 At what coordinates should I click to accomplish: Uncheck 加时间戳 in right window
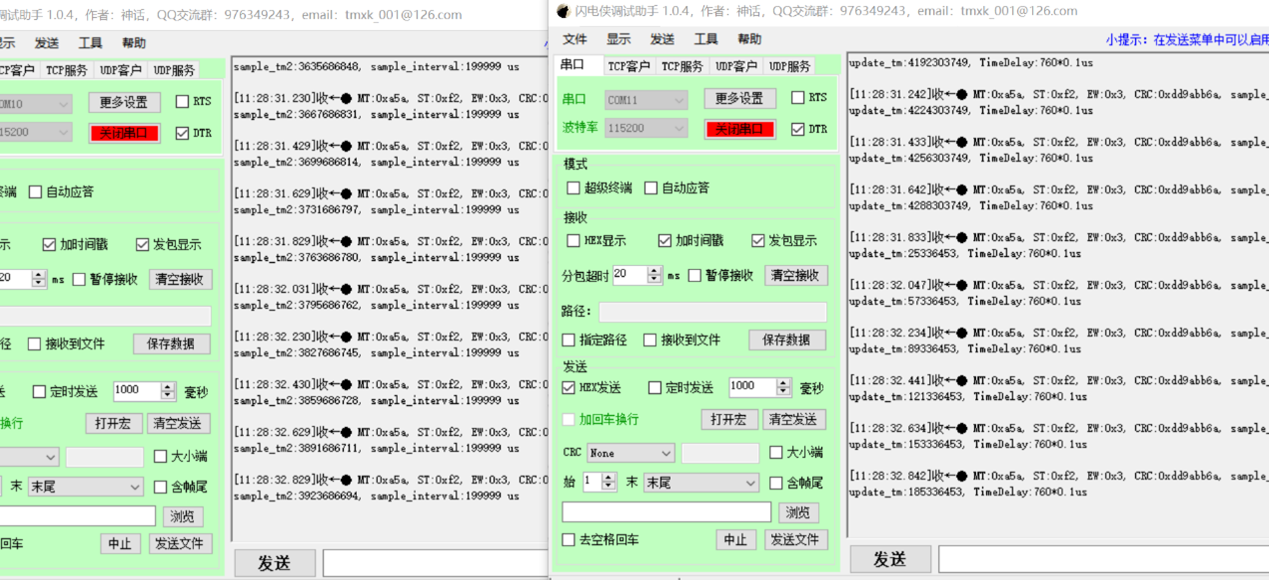pyautogui.click(x=665, y=240)
